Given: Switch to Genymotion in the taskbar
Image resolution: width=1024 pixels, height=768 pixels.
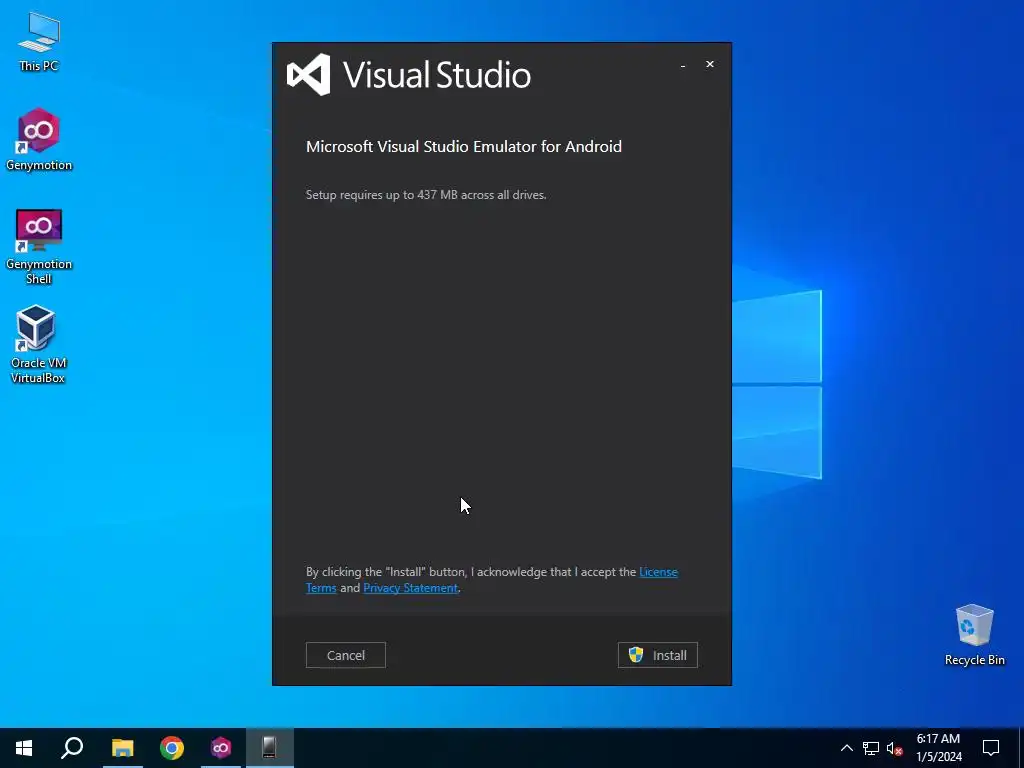Looking at the screenshot, I should pos(221,748).
